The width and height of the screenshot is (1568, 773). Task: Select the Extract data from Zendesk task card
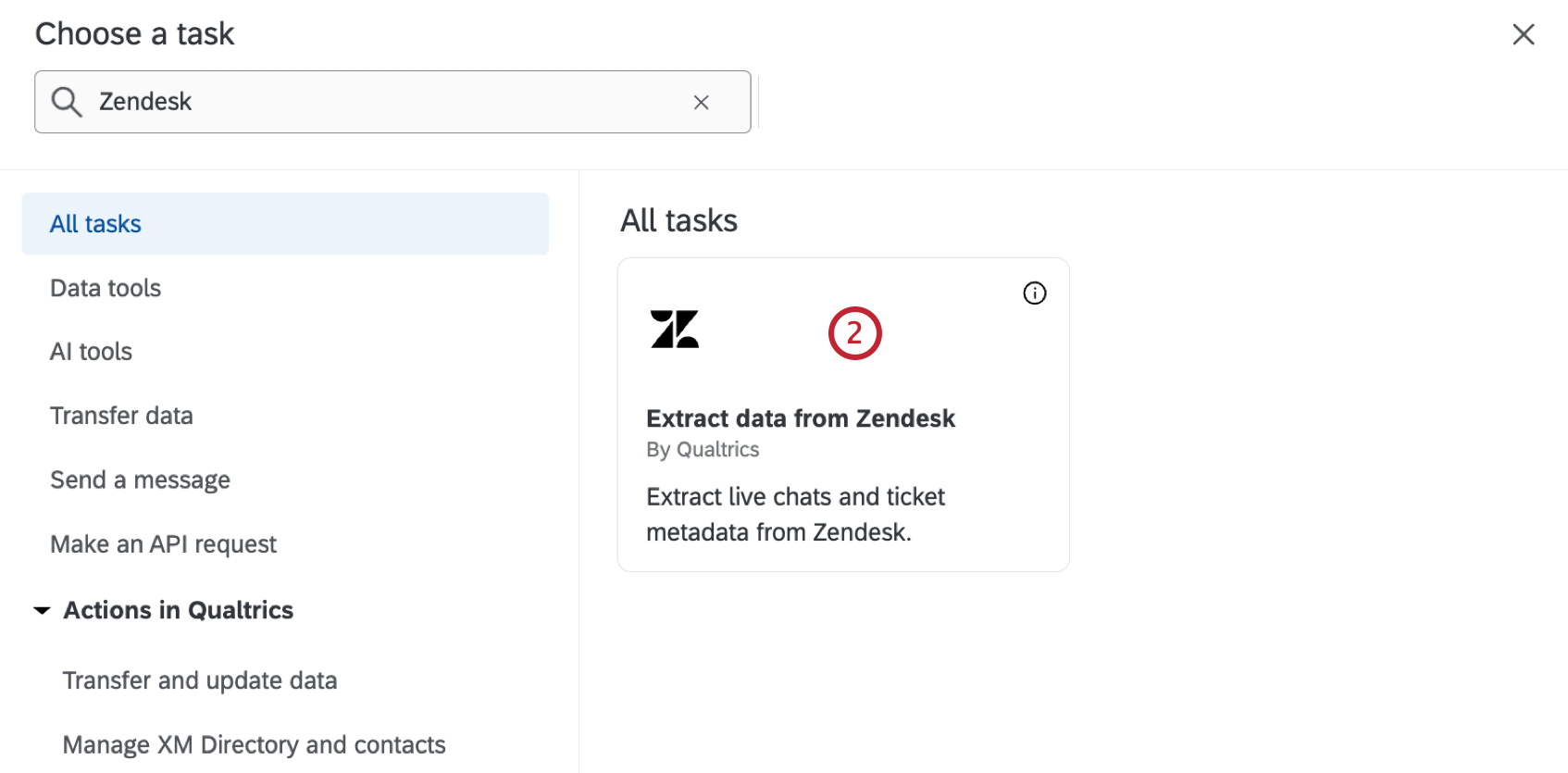pos(843,414)
